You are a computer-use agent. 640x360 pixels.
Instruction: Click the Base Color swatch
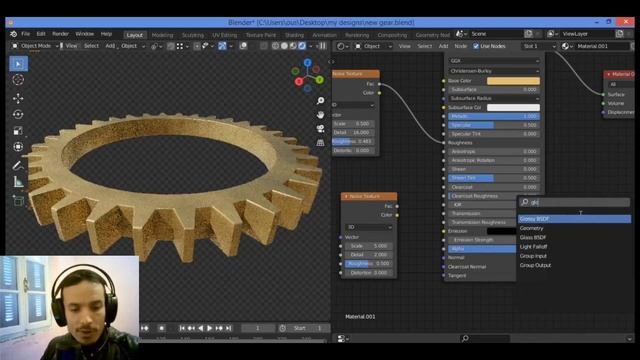513,81
